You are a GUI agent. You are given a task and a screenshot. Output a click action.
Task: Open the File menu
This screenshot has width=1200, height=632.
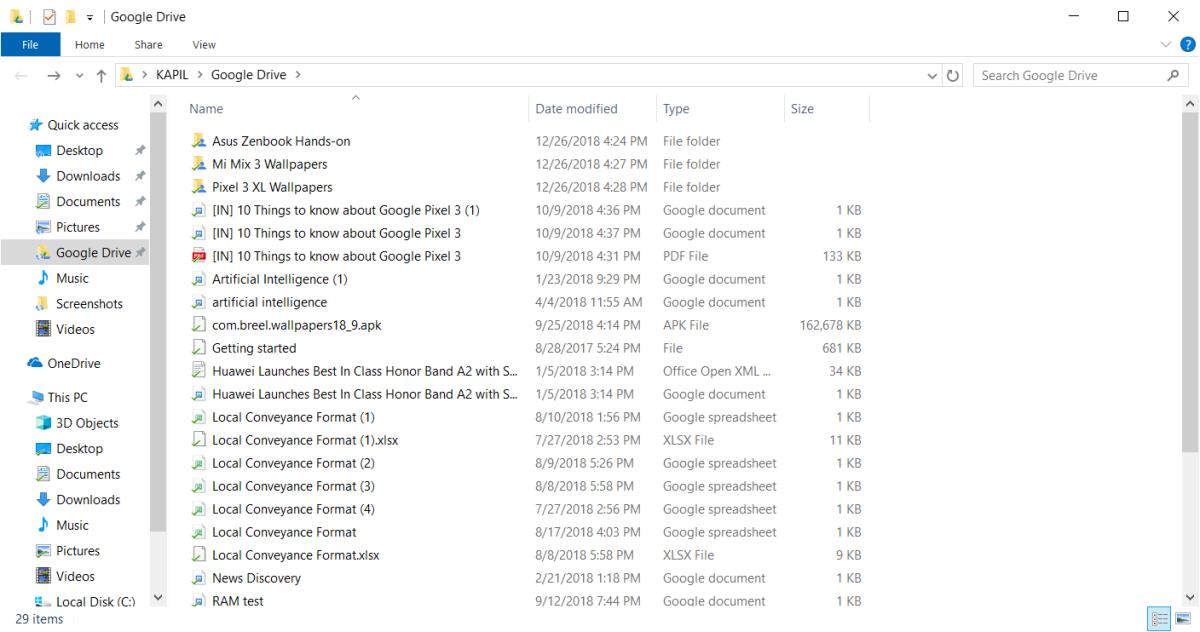30,44
